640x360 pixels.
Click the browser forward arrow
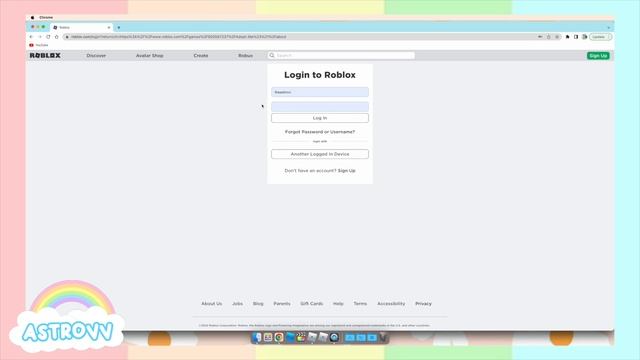(40, 37)
